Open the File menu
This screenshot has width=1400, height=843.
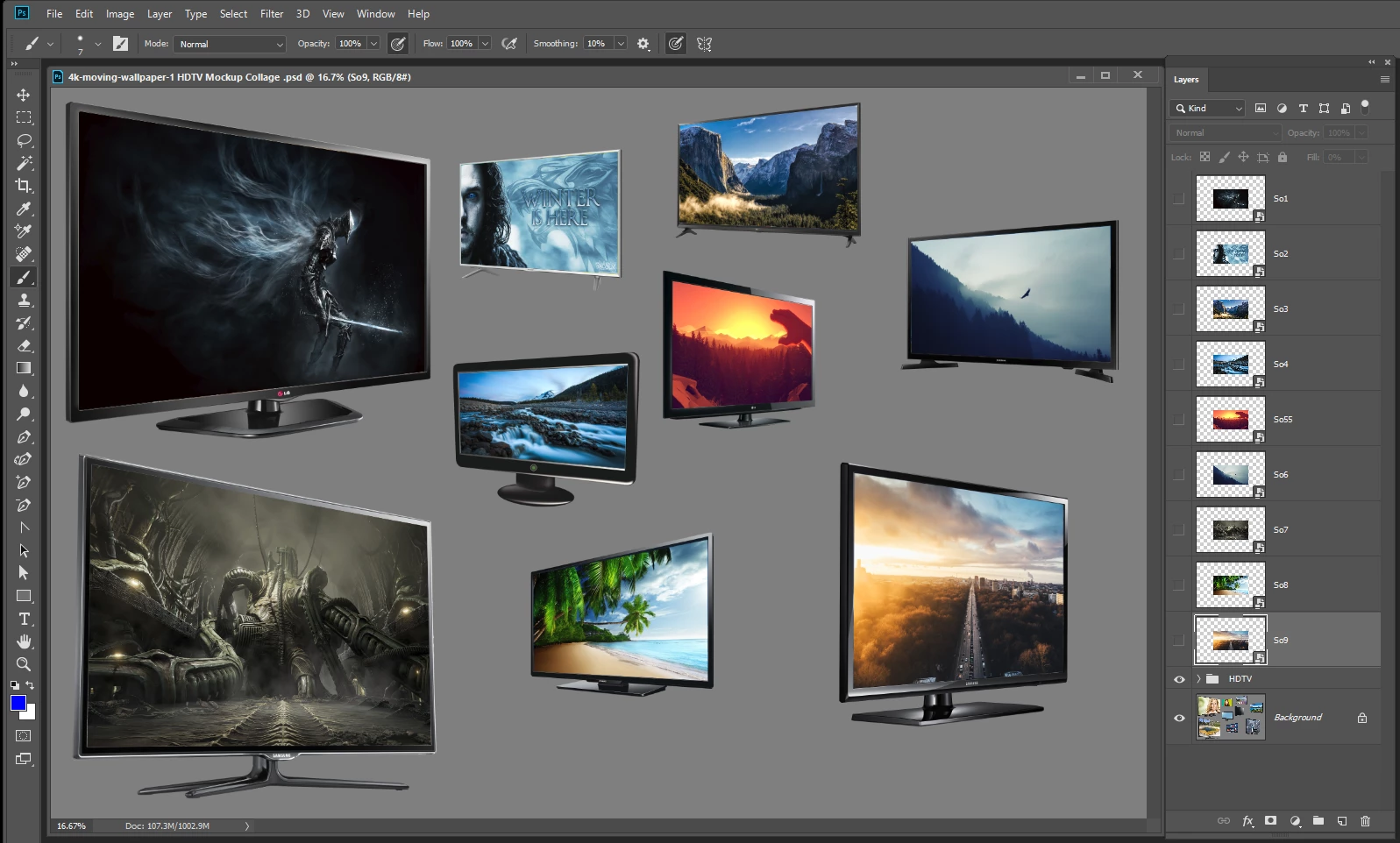tap(54, 14)
